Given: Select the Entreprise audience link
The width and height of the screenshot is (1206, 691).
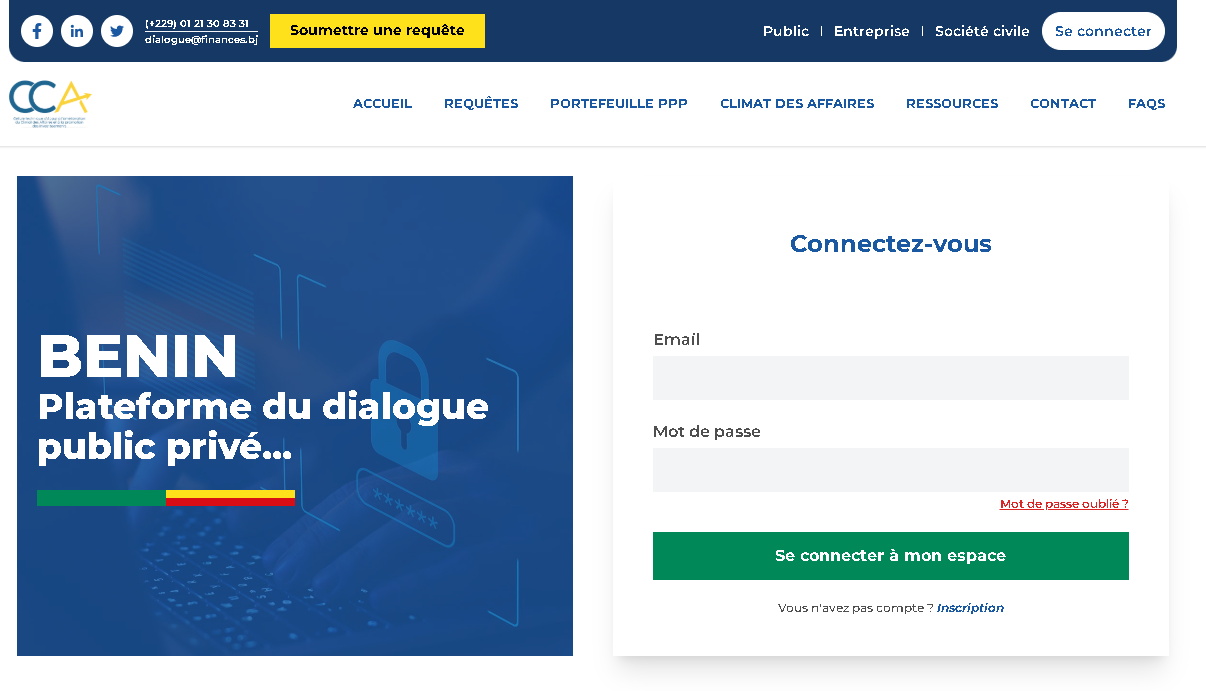Looking at the screenshot, I should click(x=871, y=31).
